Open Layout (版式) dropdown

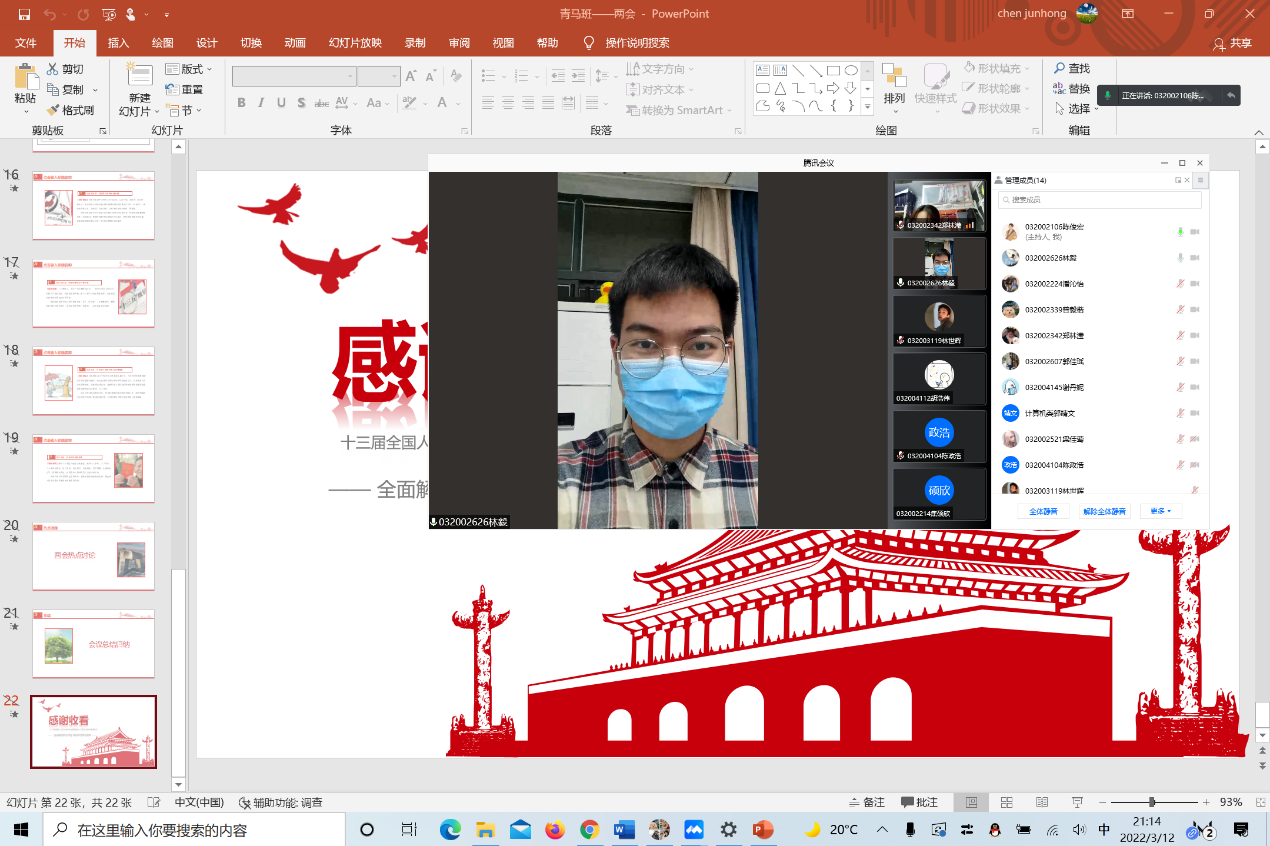pyautogui.click(x=188, y=69)
